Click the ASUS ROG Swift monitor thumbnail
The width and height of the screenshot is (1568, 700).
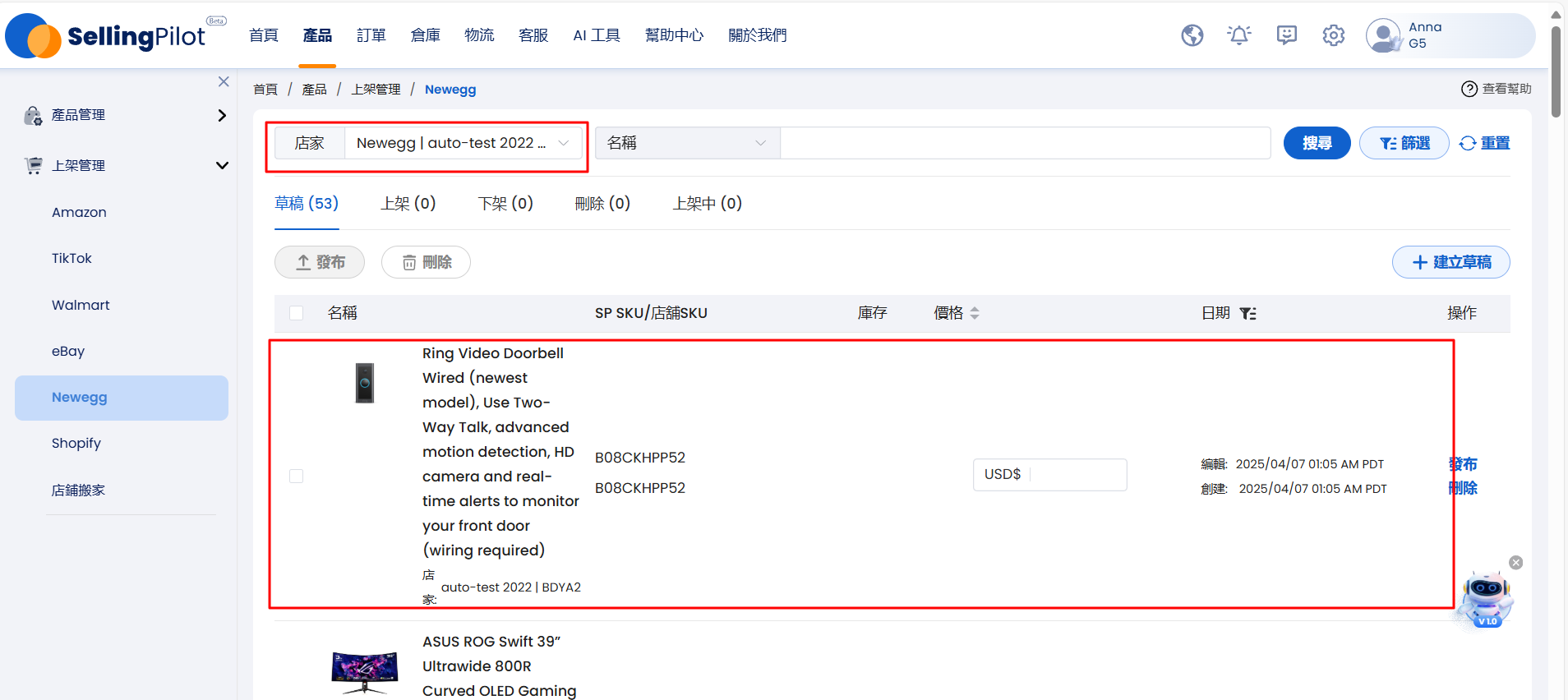pos(365,673)
